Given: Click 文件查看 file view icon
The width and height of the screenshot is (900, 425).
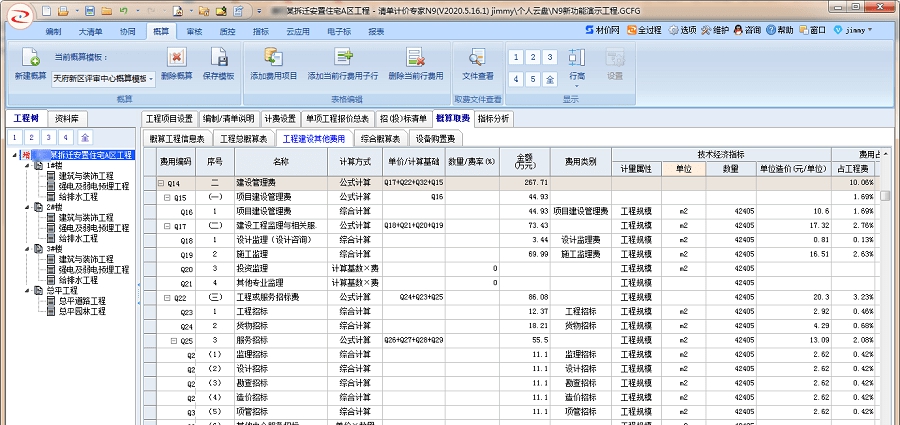Looking at the screenshot, I should point(478,64).
